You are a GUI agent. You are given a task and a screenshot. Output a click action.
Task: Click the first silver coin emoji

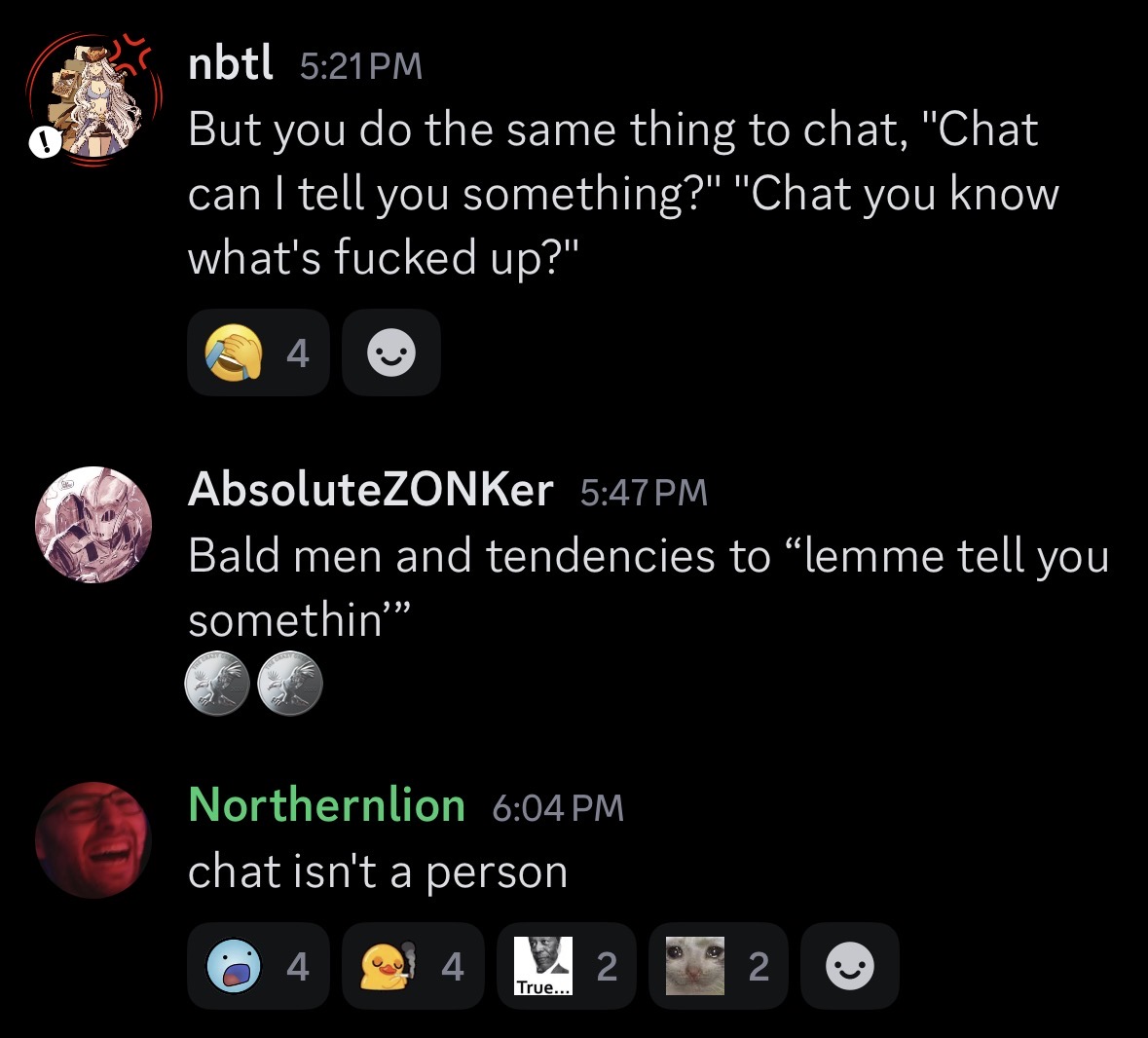(216, 684)
